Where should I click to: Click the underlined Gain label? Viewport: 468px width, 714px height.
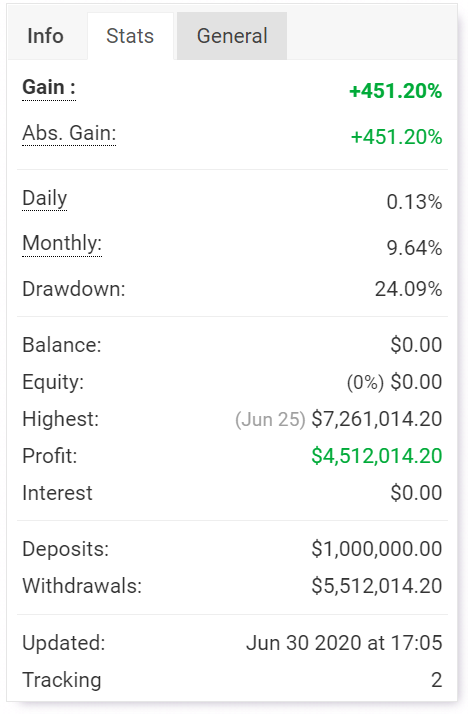click(x=49, y=87)
